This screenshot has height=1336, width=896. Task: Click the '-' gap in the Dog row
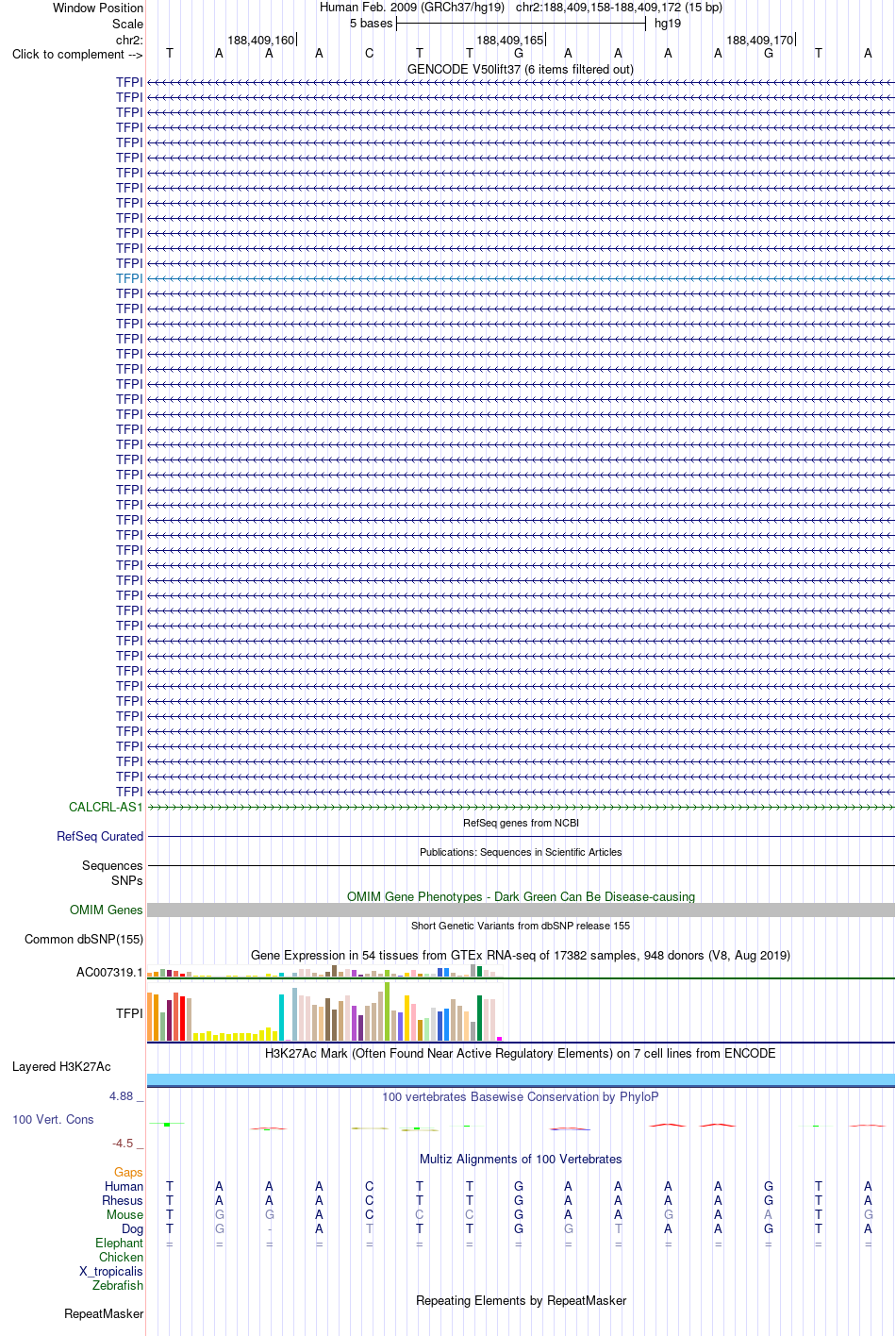pyautogui.click(x=269, y=1228)
